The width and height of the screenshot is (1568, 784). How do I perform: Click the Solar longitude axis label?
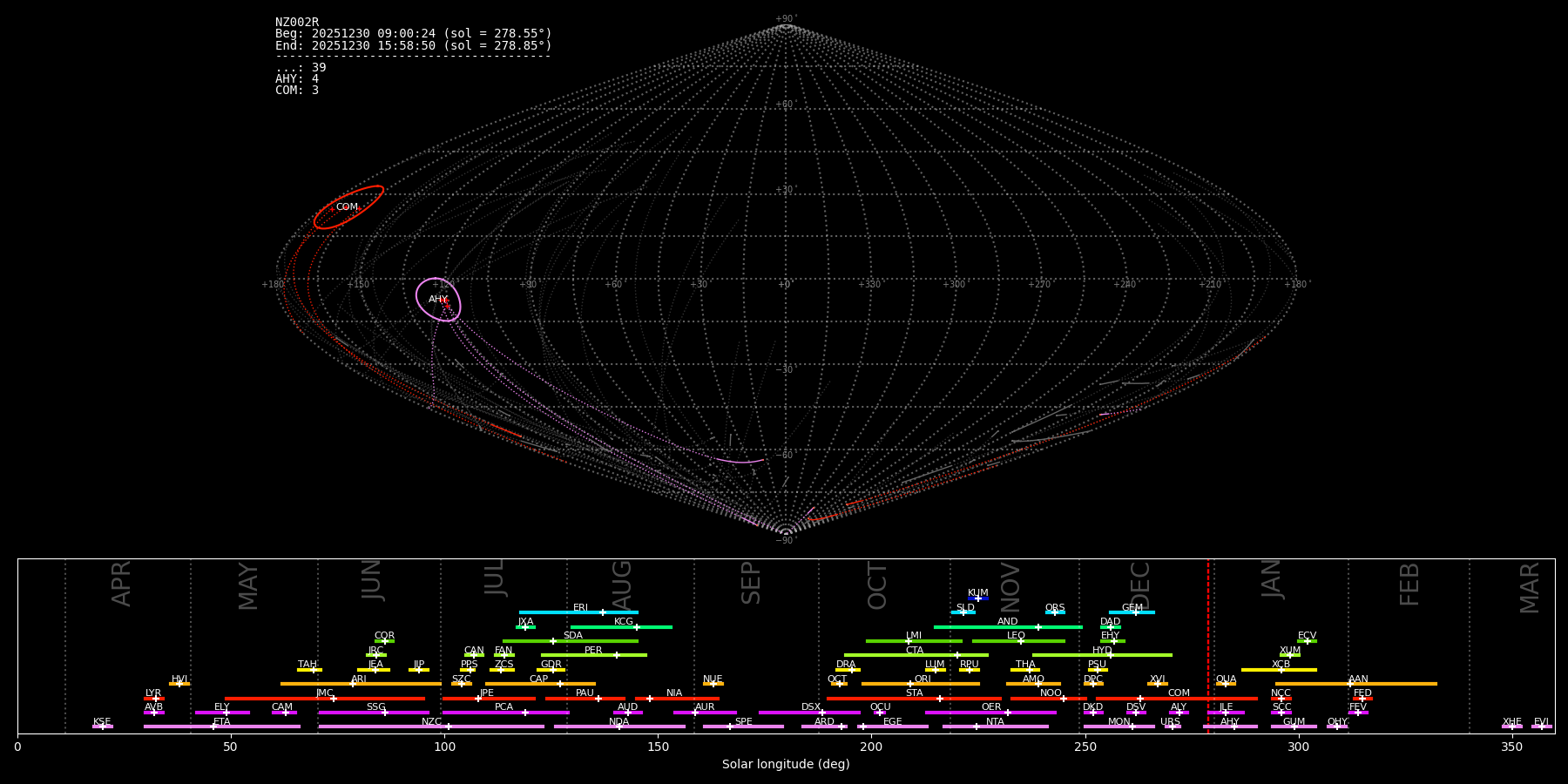786,765
